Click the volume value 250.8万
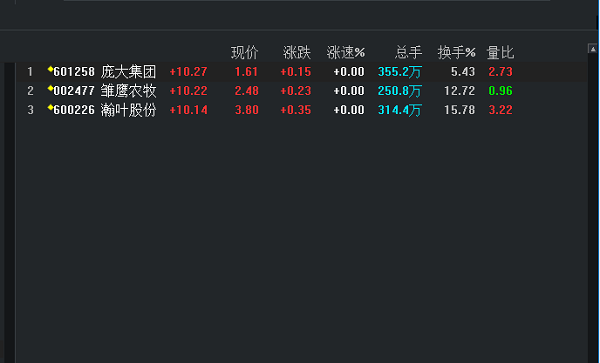 [x=400, y=91]
